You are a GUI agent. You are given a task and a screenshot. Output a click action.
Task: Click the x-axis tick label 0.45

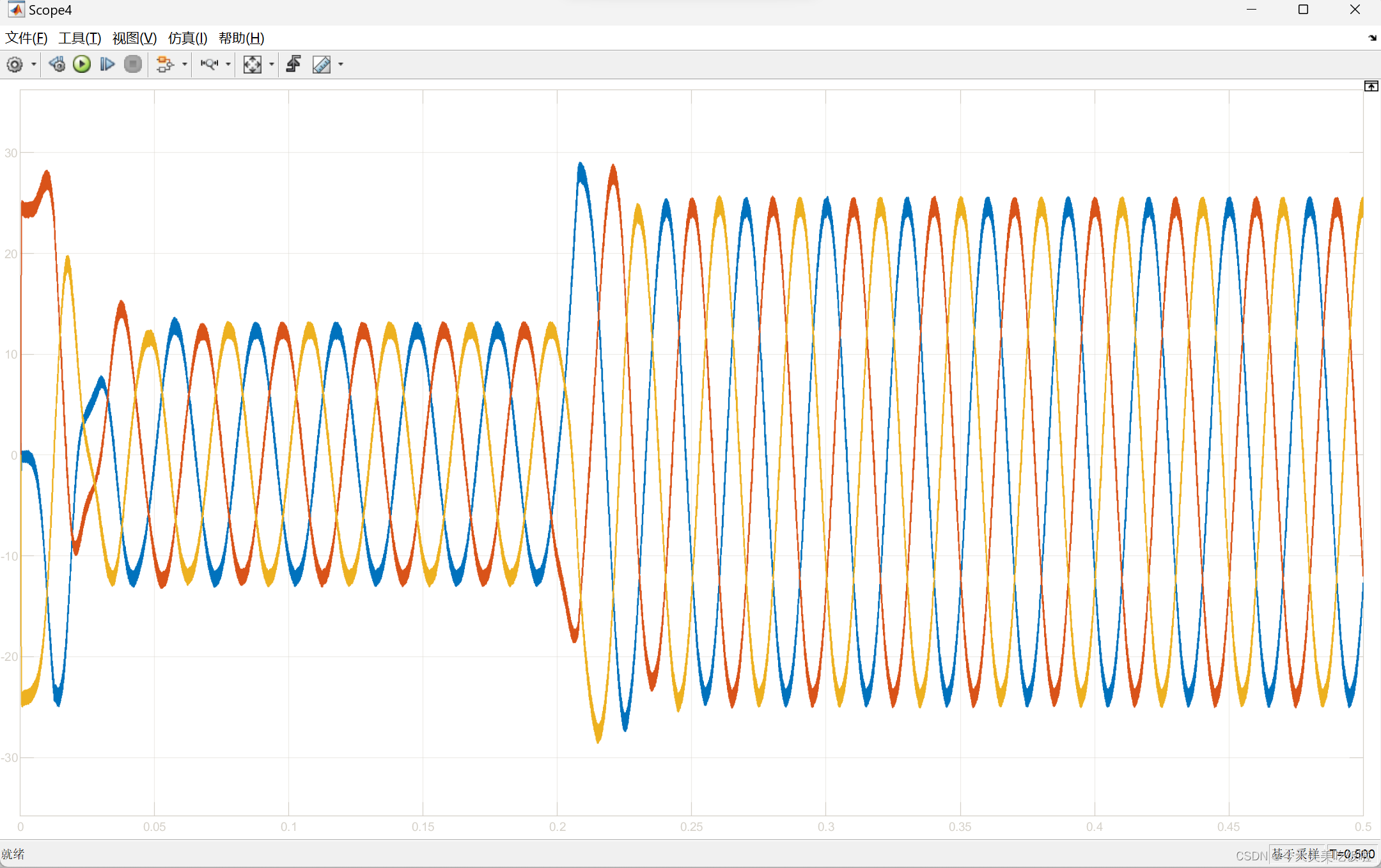1228,827
